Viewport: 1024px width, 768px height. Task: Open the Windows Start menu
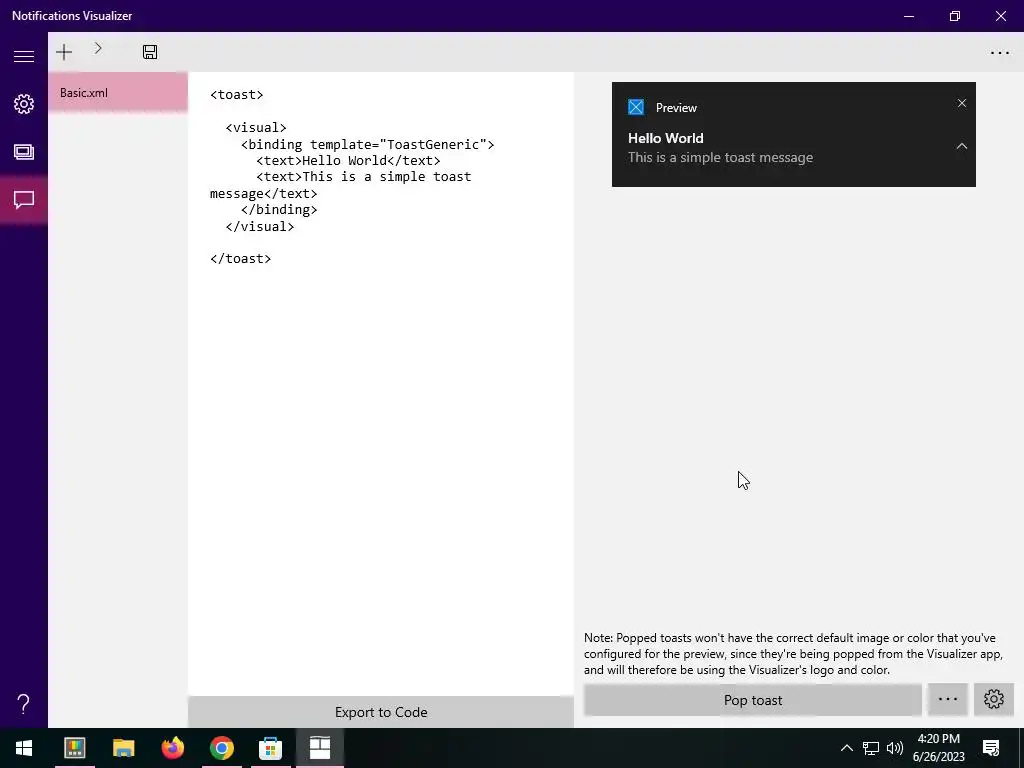(24, 748)
